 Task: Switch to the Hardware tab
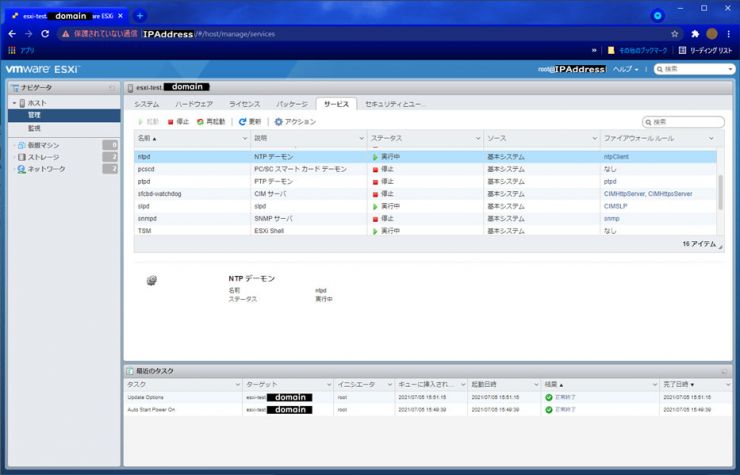194,104
